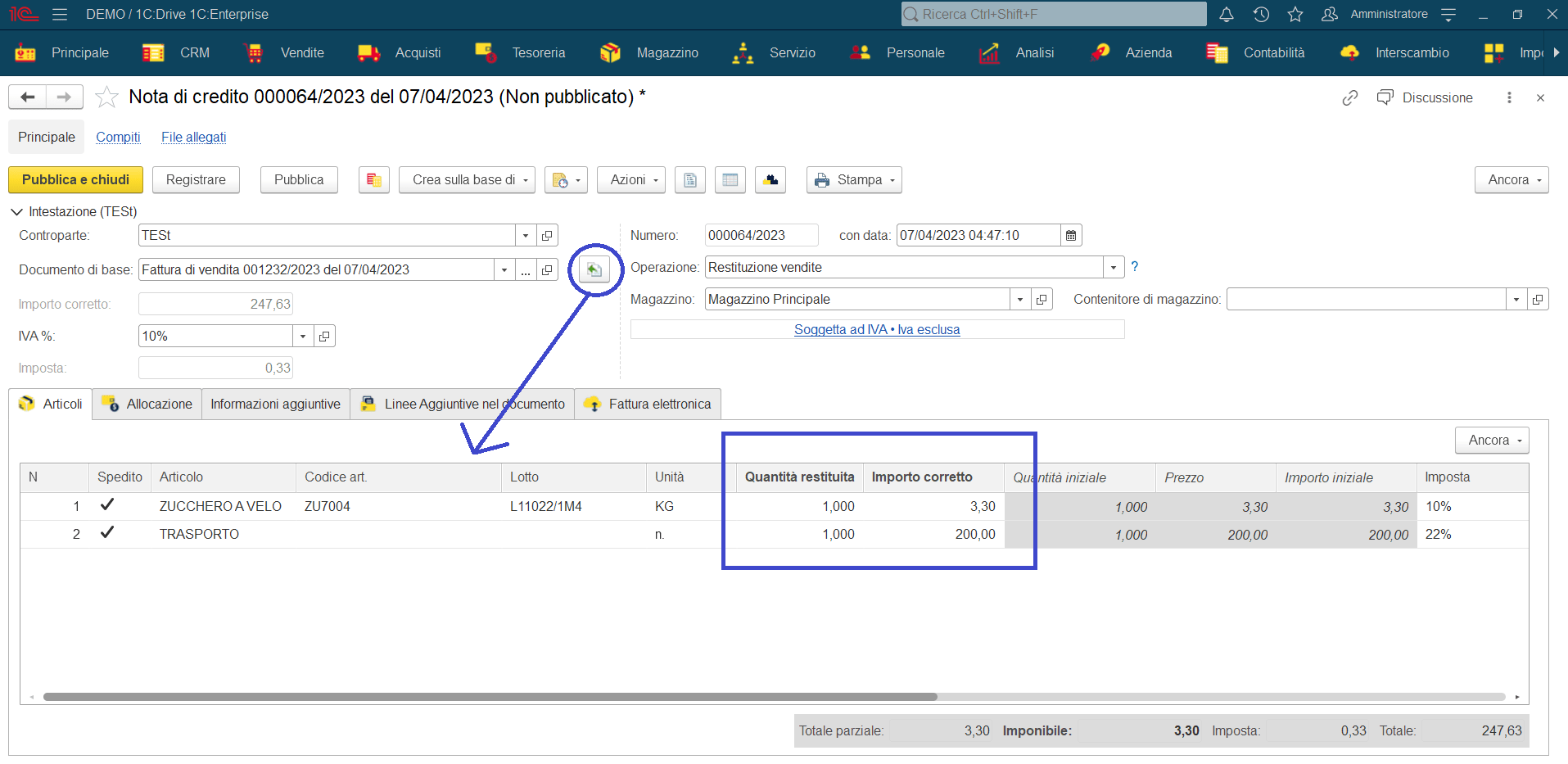Screen dimensions: 1568x764
Task: Open the Magazzino section
Action: click(649, 52)
